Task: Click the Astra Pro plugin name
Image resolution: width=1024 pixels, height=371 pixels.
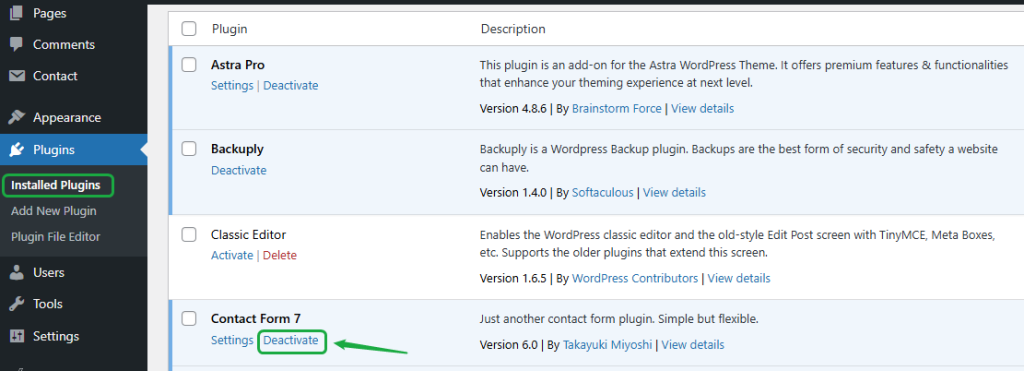Action: pos(238,65)
